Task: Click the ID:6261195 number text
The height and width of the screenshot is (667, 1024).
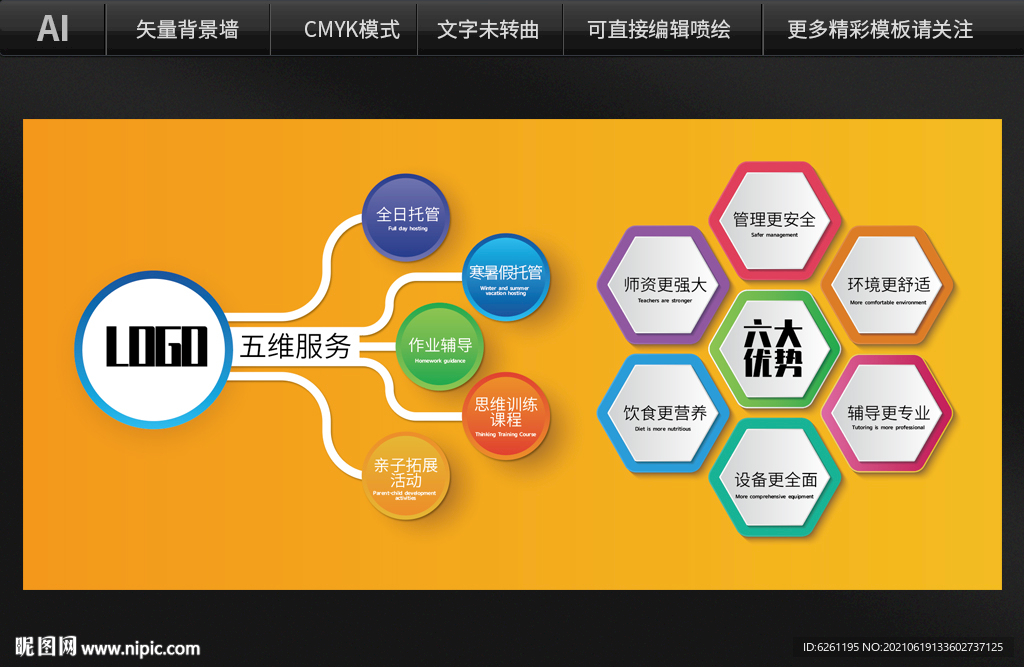Action: 831,647
